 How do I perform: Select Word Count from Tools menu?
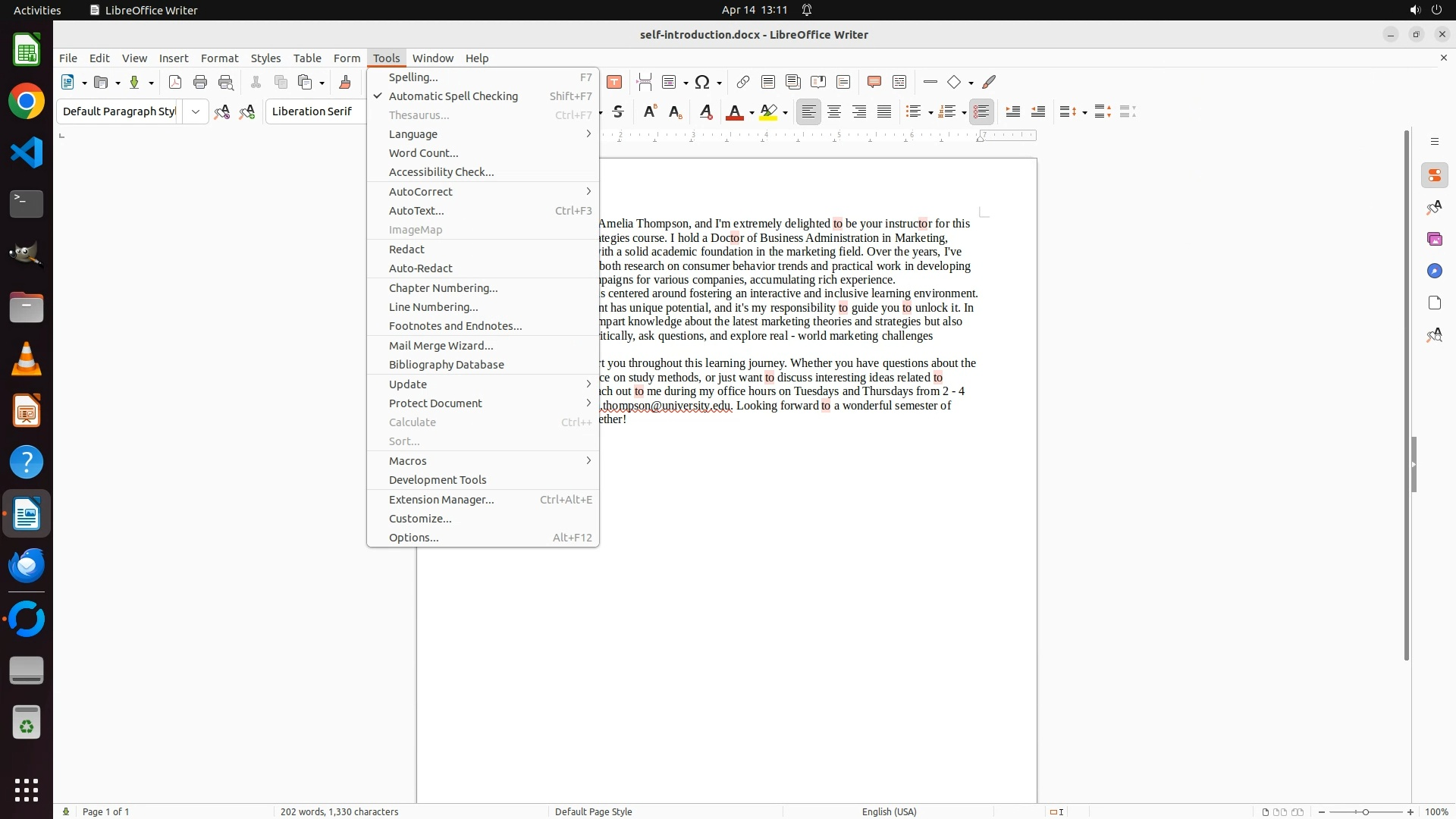click(423, 153)
